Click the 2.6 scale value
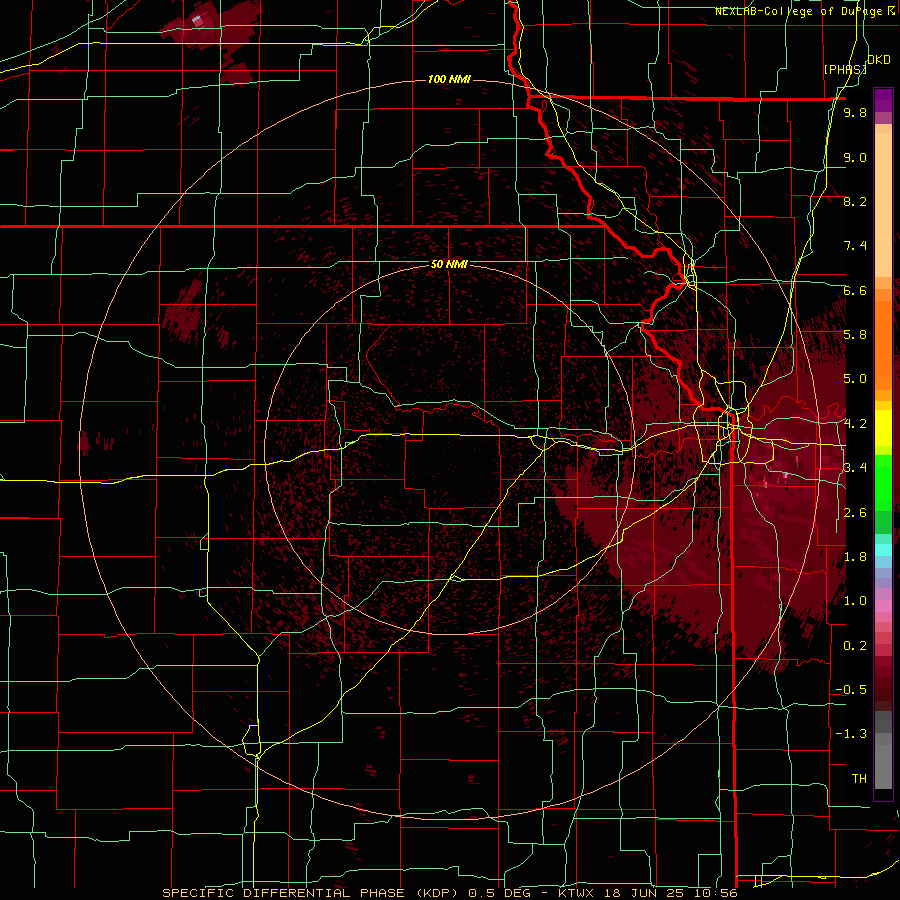The height and width of the screenshot is (900, 900). [x=855, y=513]
